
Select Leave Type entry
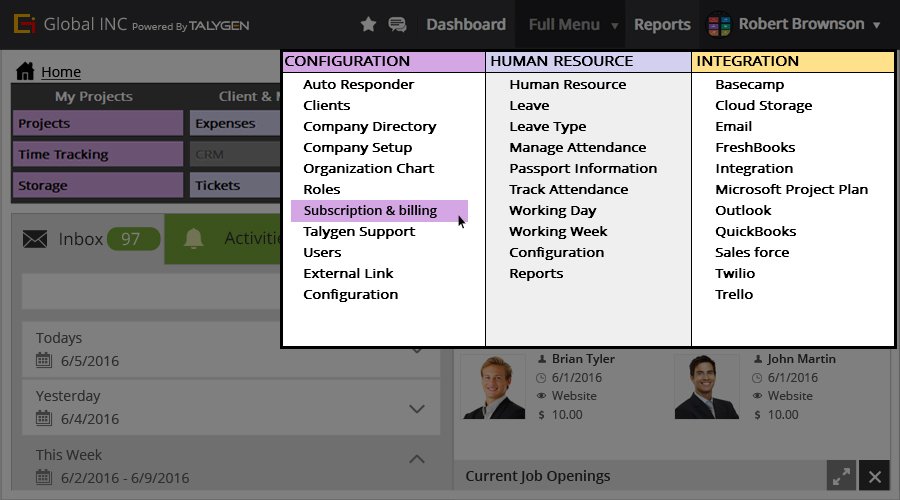click(548, 126)
